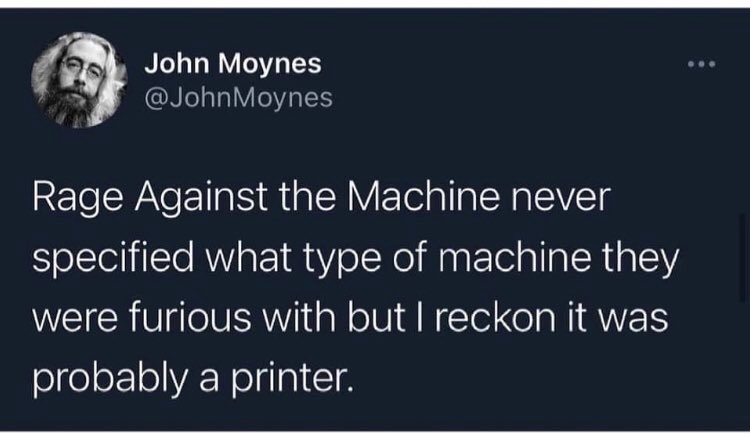The width and height of the screenshot is (750, 437).
Task: Click the display name John Moynes
Action: [x=233, y=64]
